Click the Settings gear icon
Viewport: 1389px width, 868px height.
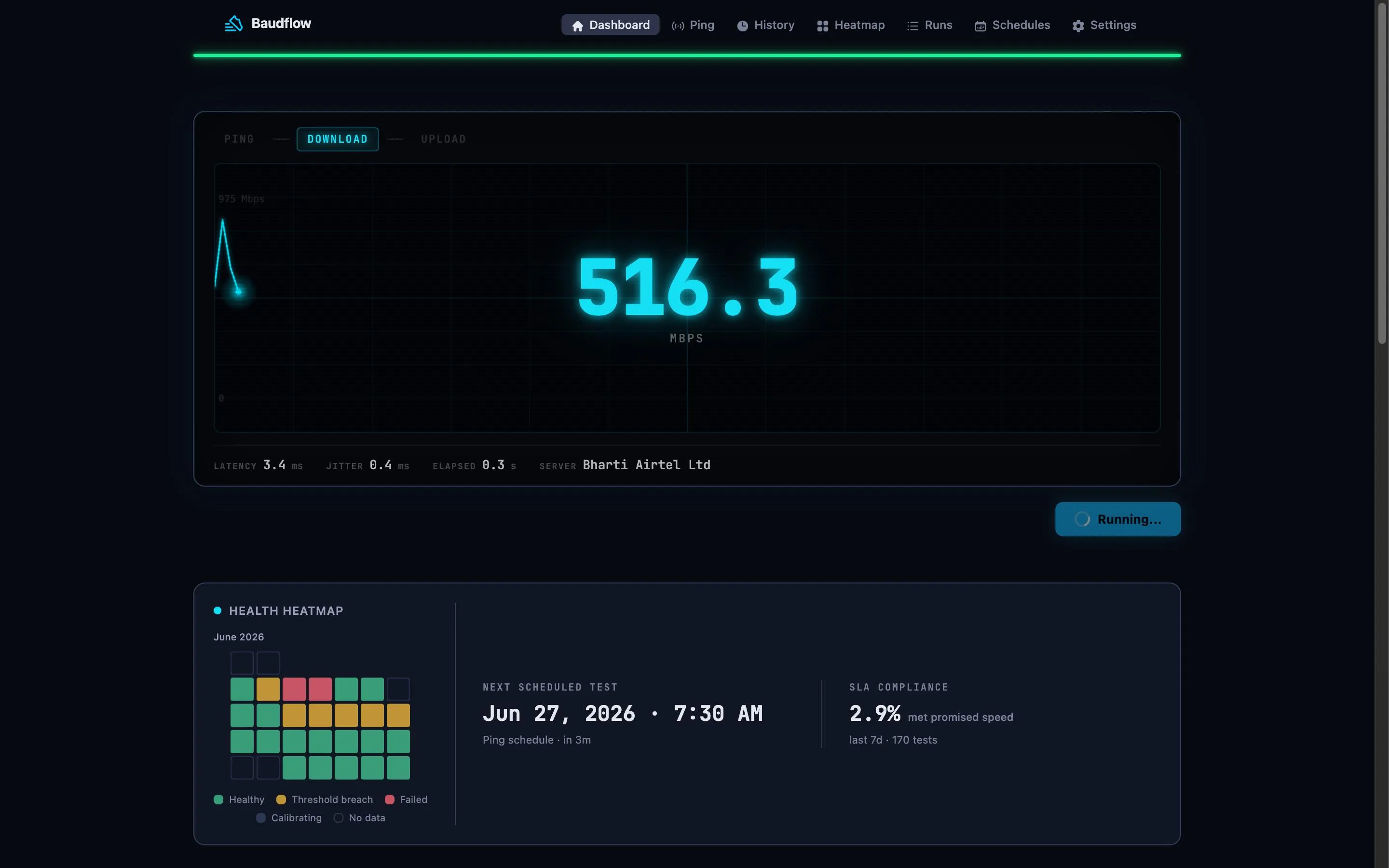(x=1078, y=26)
